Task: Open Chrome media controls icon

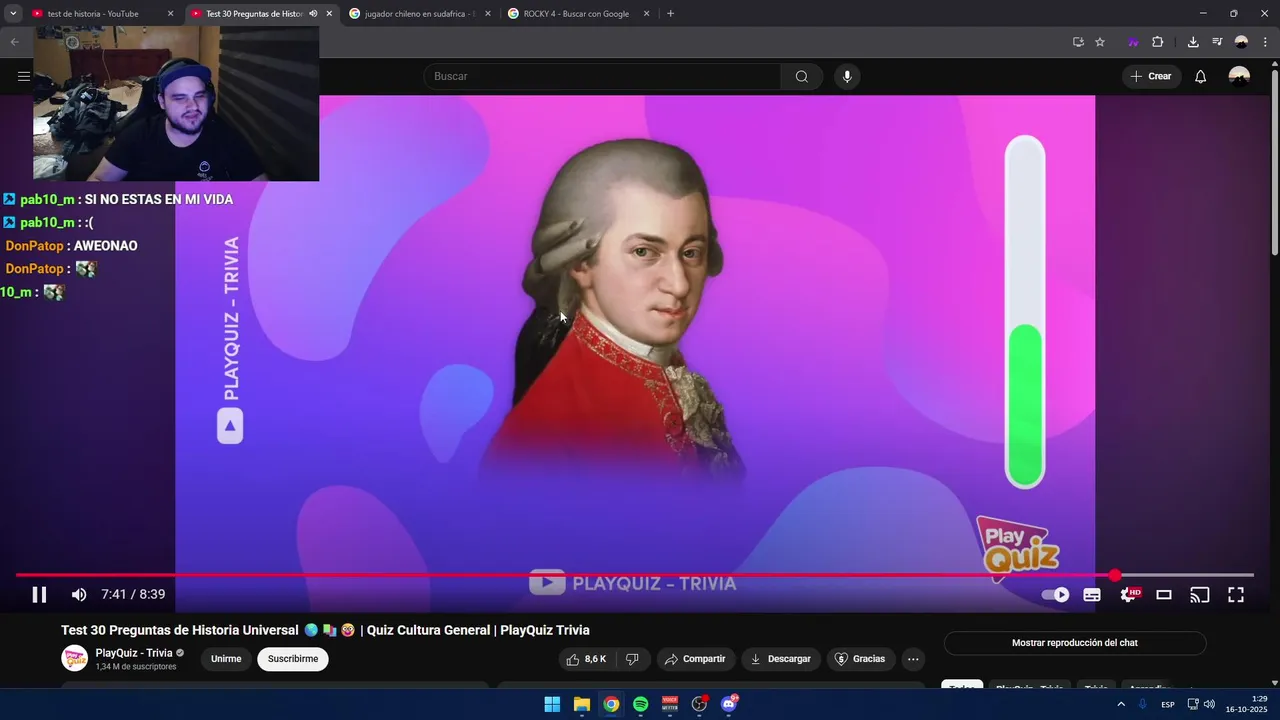Action: click(x=1217, y=42)
